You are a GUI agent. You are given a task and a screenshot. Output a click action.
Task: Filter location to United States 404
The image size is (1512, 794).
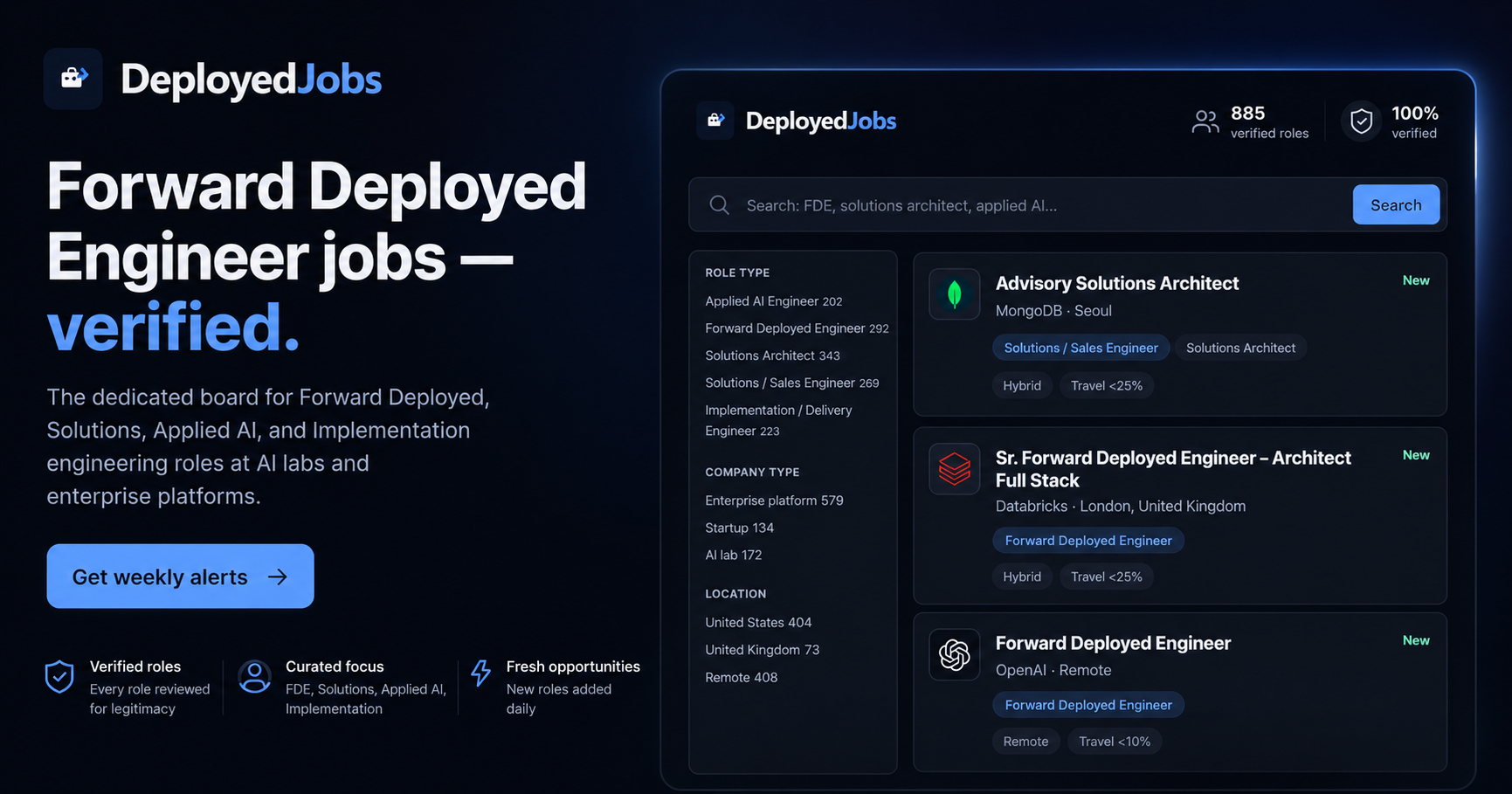(758, 622)
